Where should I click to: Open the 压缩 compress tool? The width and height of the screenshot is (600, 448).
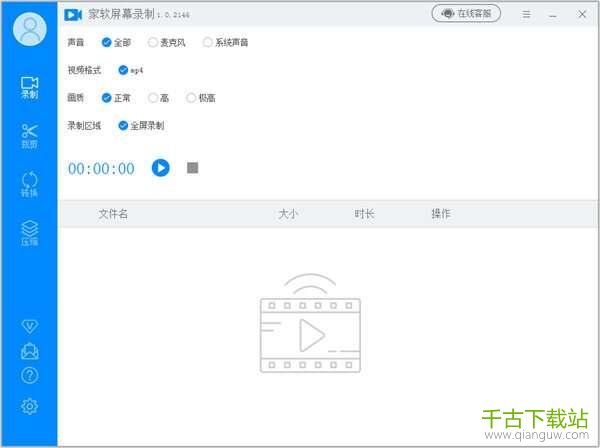pos(29,233)
